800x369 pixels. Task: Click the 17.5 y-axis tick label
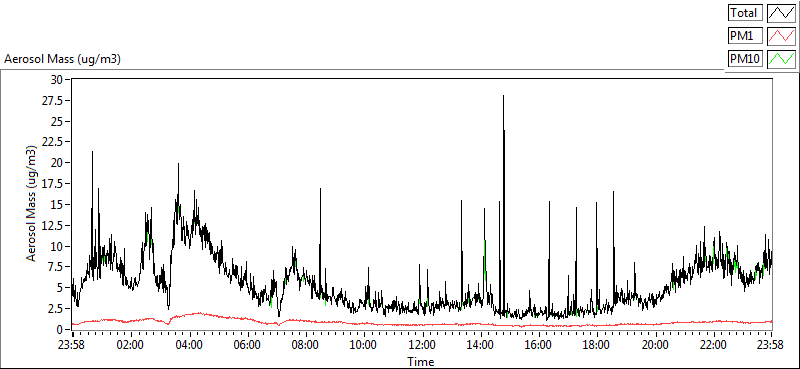pos(53,184)
